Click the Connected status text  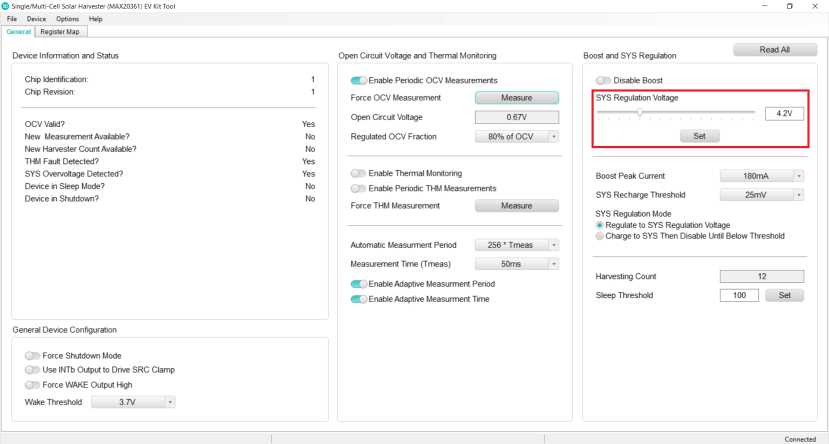(x=800, y=439)
